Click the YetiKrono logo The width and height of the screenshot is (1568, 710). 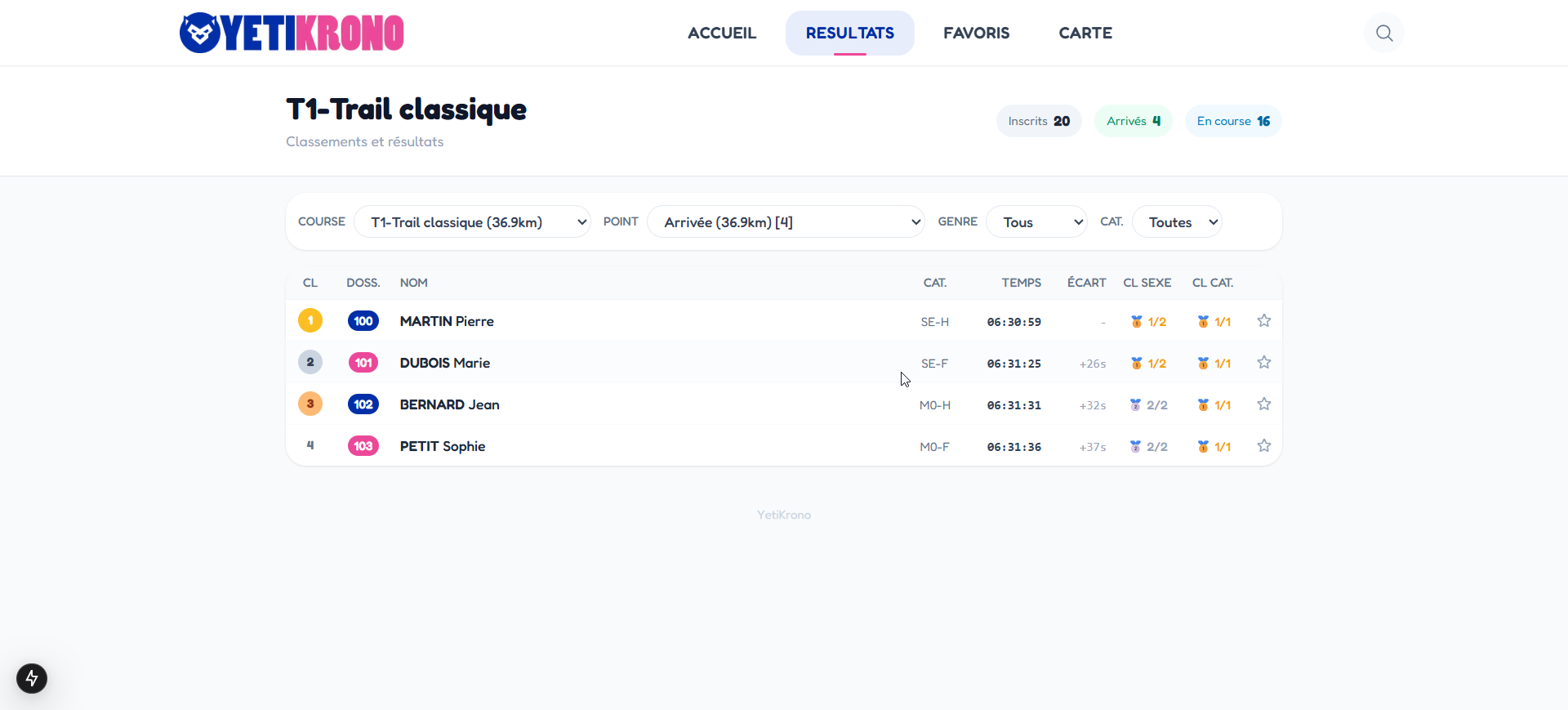coord(292,33)
